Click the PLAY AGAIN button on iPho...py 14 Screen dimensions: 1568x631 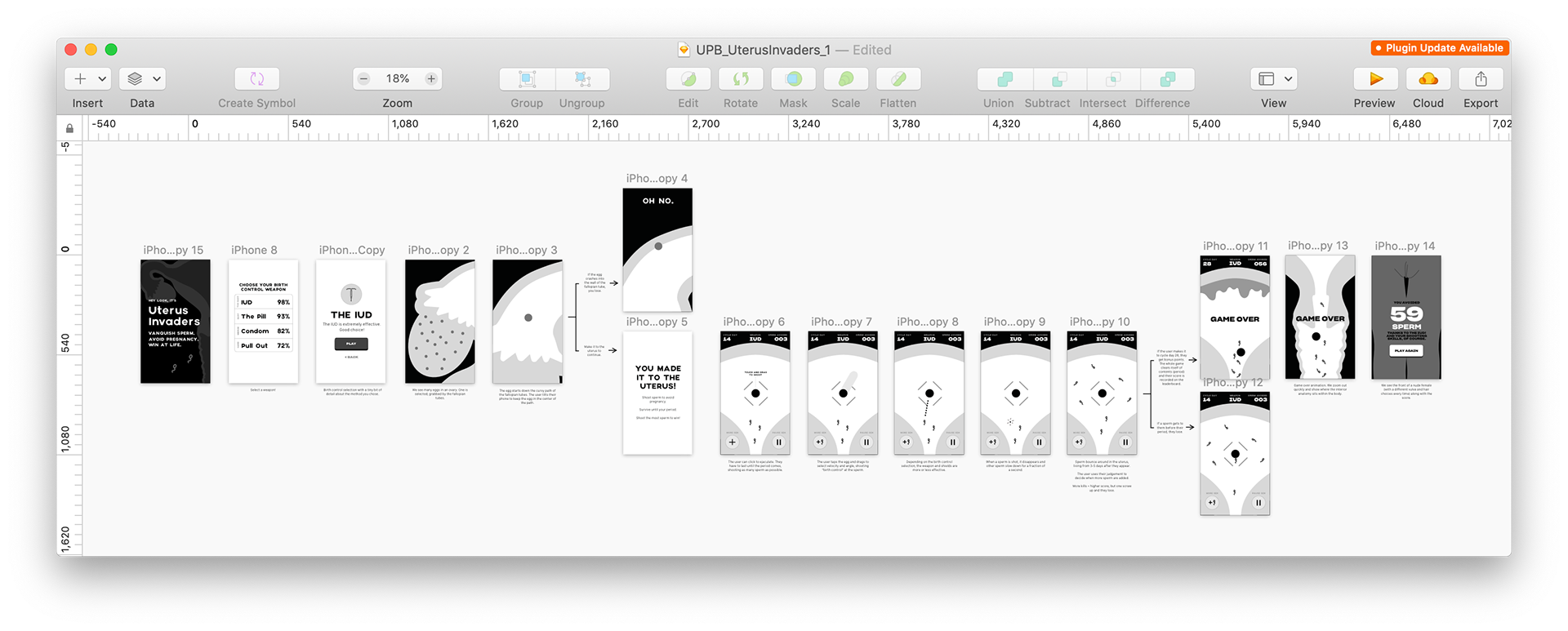point(1406,350)
